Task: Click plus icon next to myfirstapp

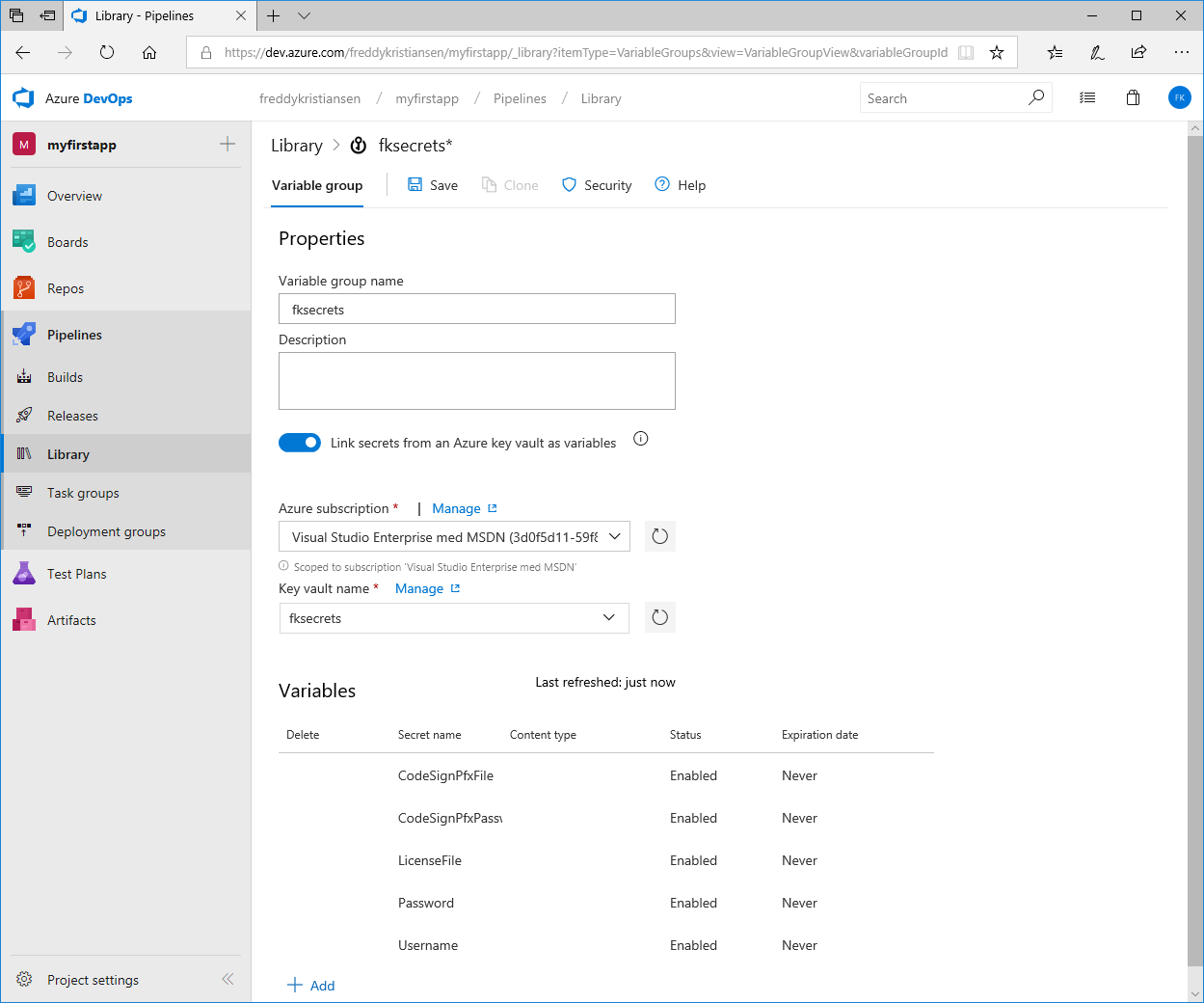Action: [x=227, y=145]
